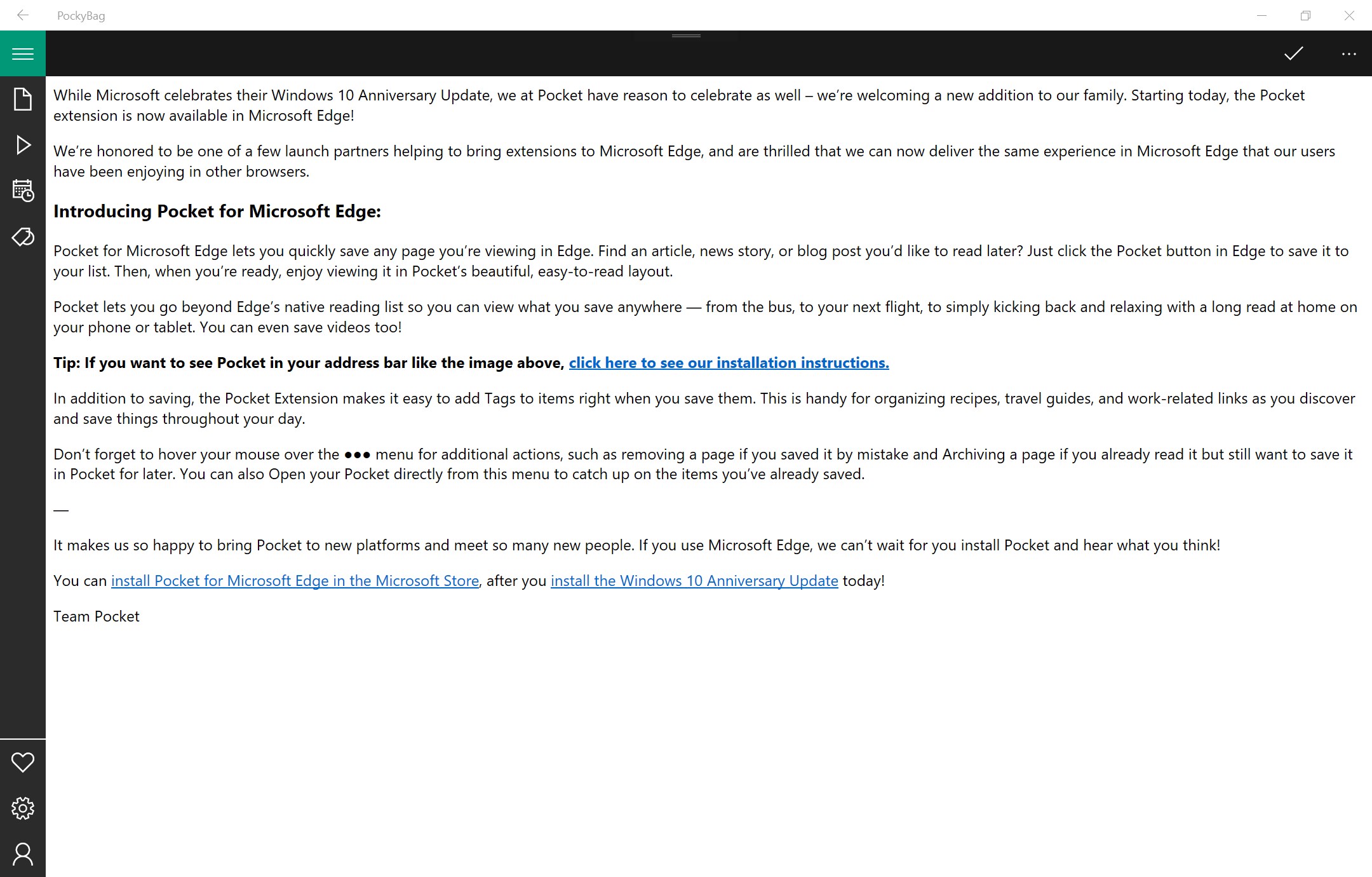Click the back arrow in title bar
Image resolution: width=1372 pixels, height=877 pixels.
point(23,15)
